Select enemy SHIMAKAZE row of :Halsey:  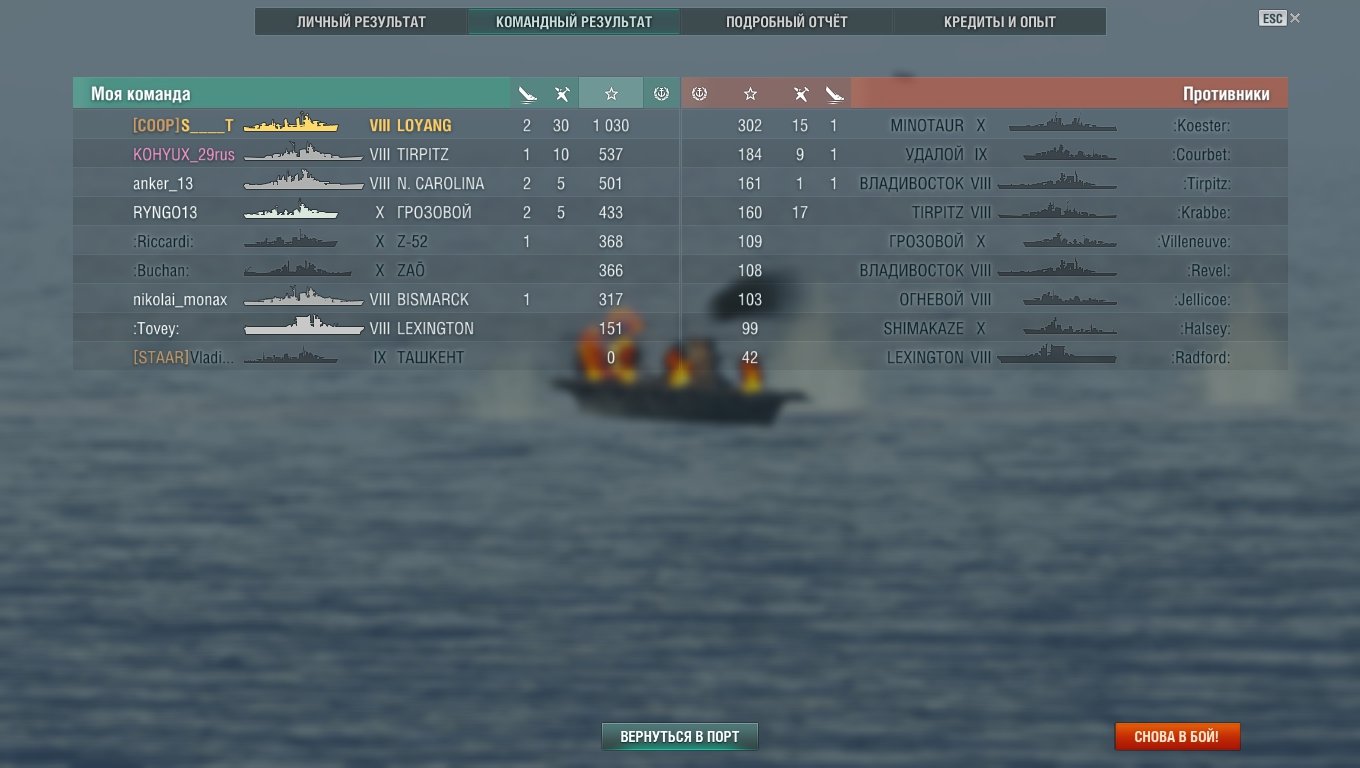985,328
